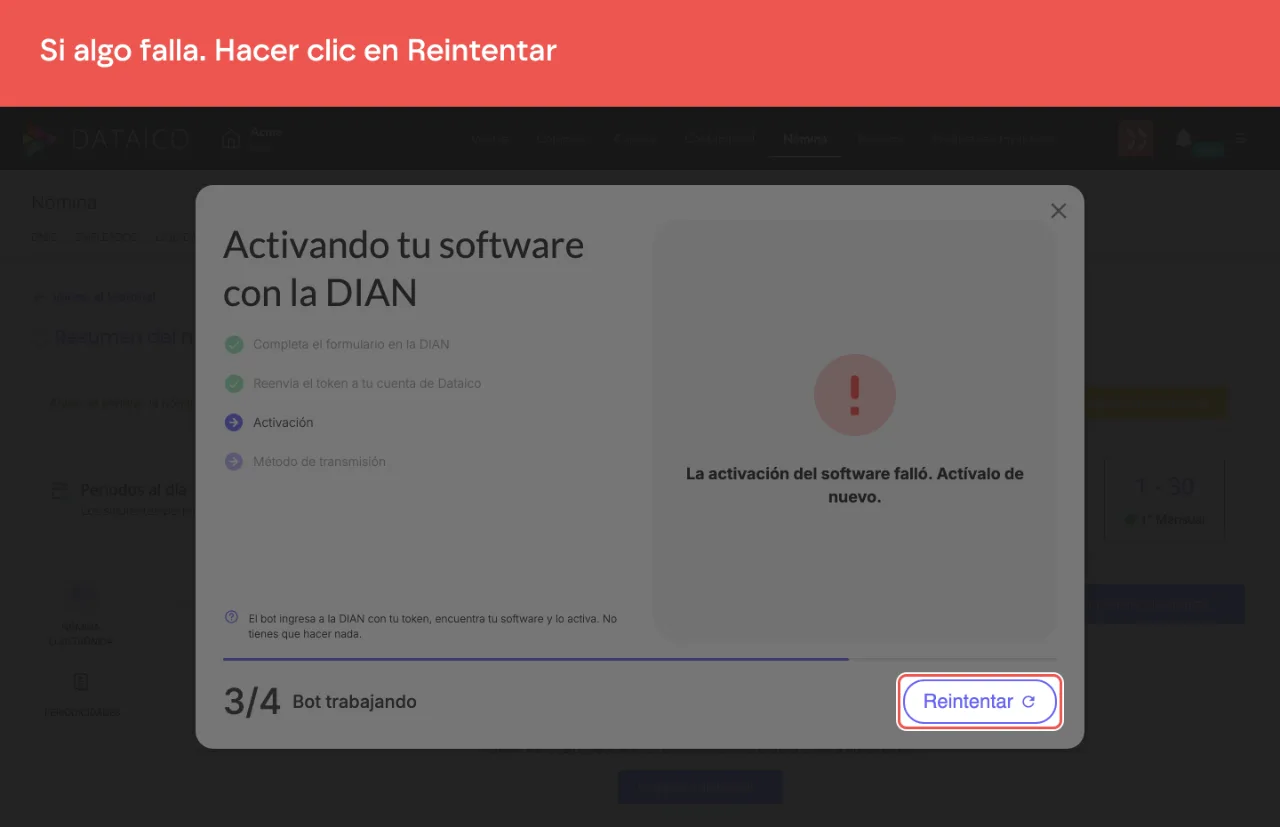
Task: Click 'Periodos al día' in background page
Action: 133,491
